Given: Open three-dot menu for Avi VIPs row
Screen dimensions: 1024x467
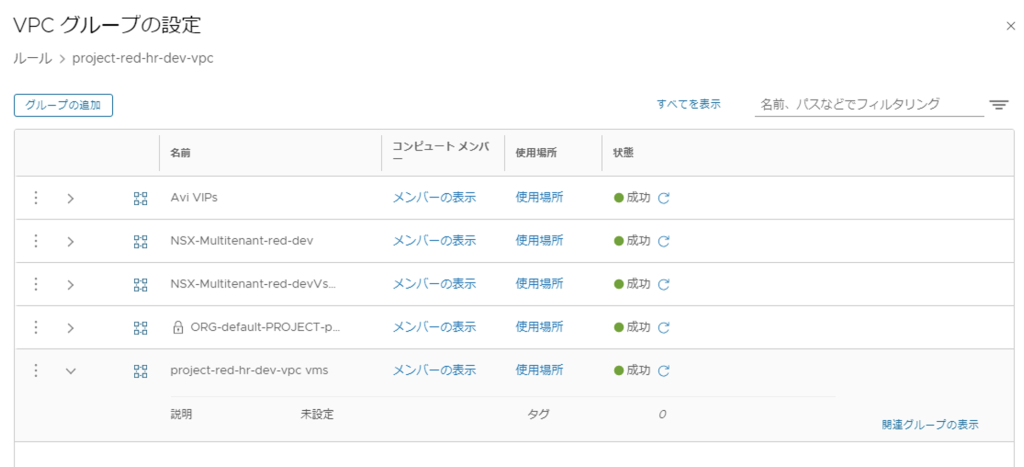Looking at the screenshot, I should click(36, 198).
